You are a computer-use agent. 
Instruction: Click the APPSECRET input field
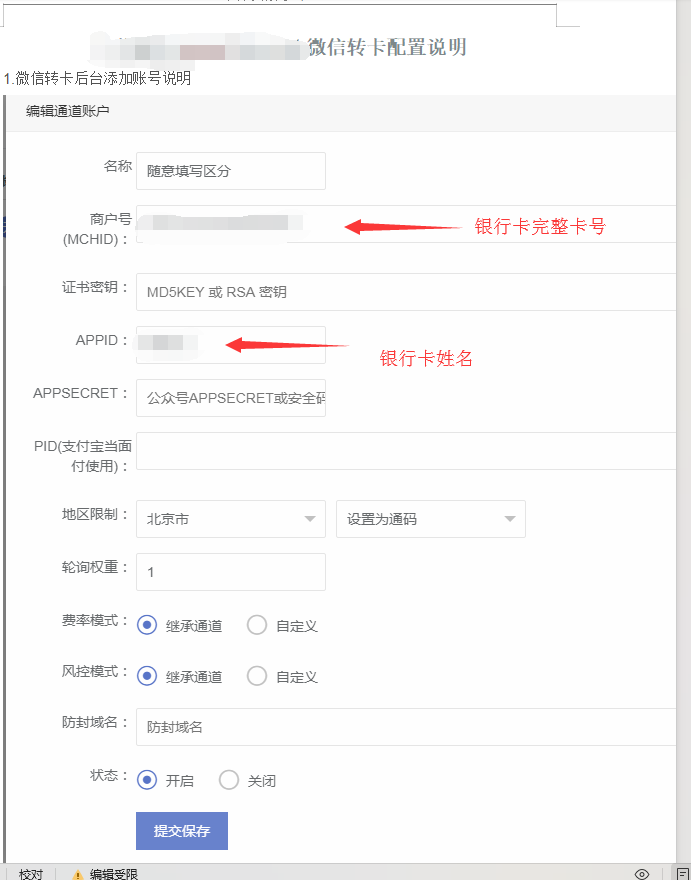(230, 397)
